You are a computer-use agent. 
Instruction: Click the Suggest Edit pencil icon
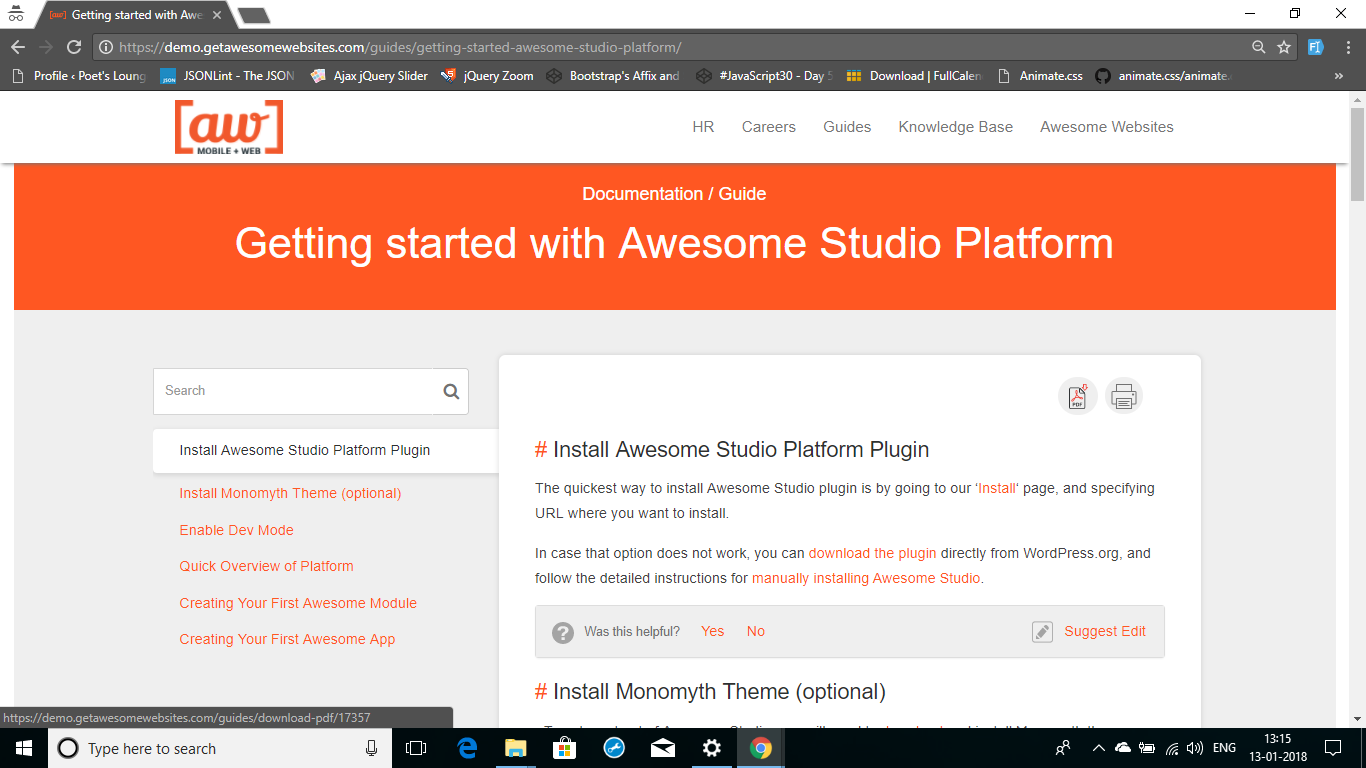coord(1042,632)
